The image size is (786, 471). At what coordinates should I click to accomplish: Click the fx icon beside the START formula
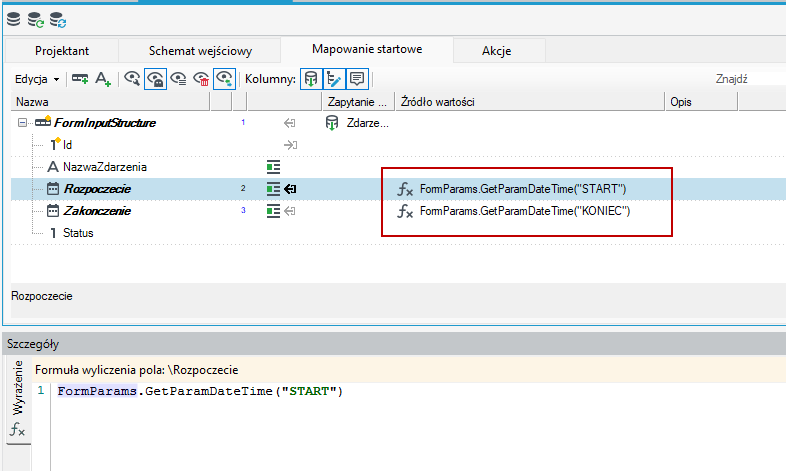pyautogui.click(x=405, y=189)
